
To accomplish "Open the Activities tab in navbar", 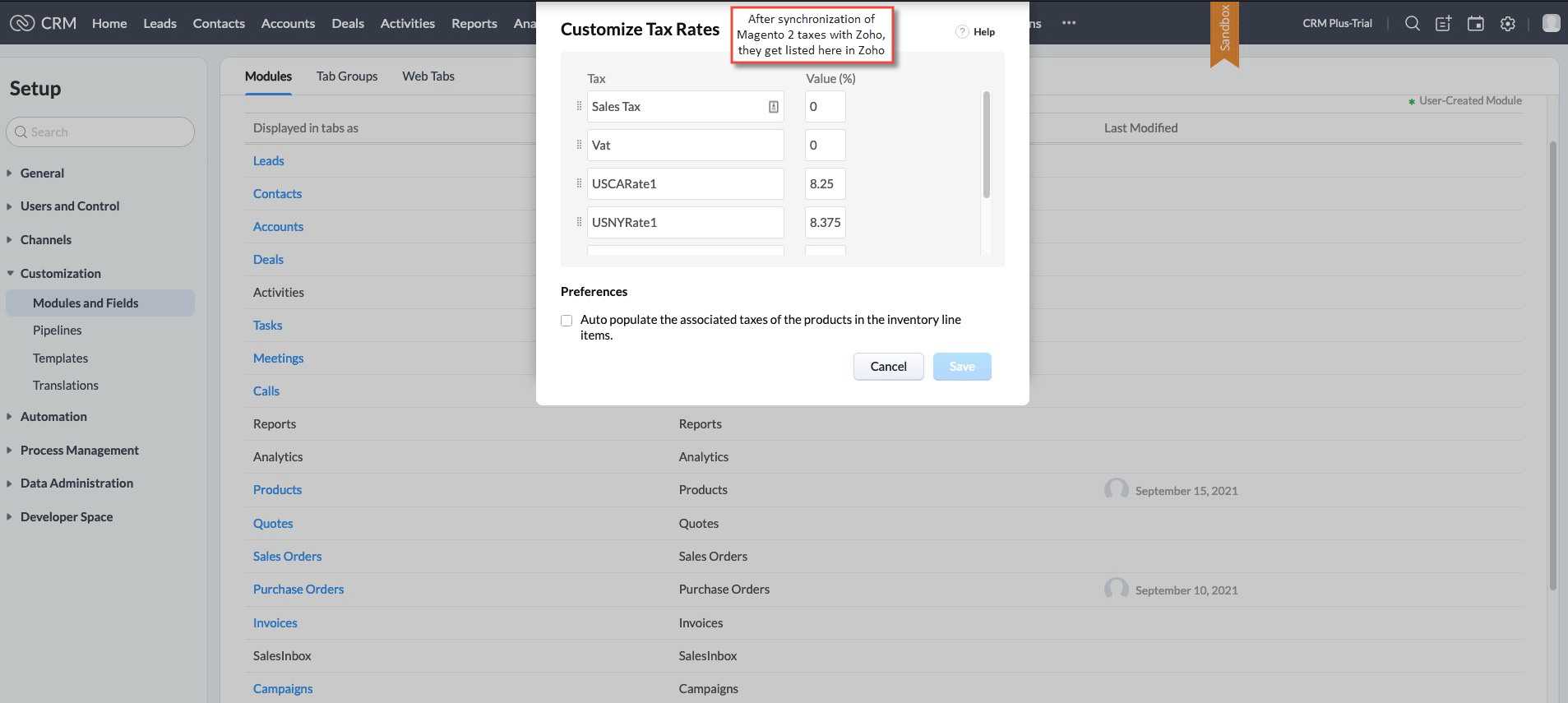I will [407, 23].
